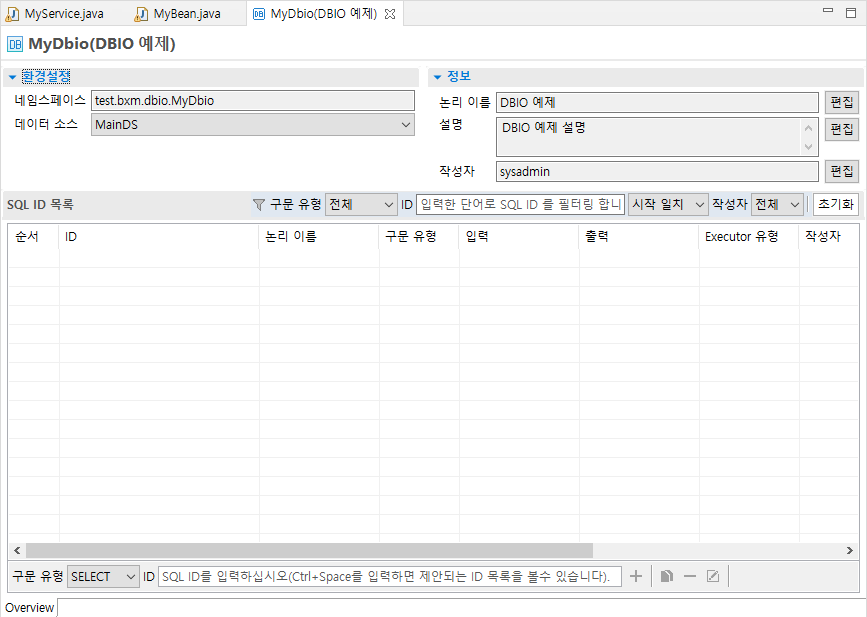
Task: Click the add SQL ID plus icon
Action: point(636,575)
